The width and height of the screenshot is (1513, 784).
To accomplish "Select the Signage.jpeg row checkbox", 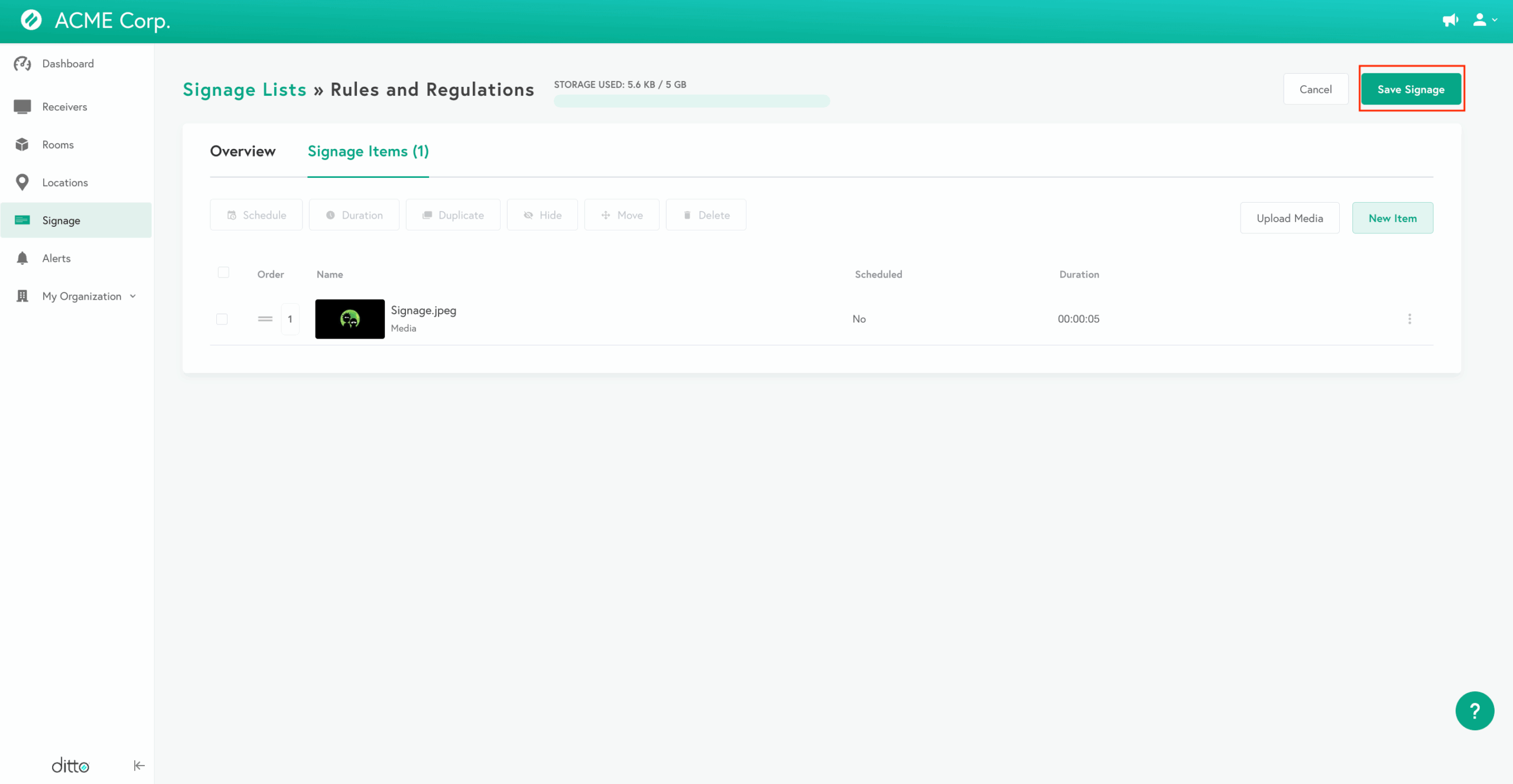I will [x=222, y=319].
